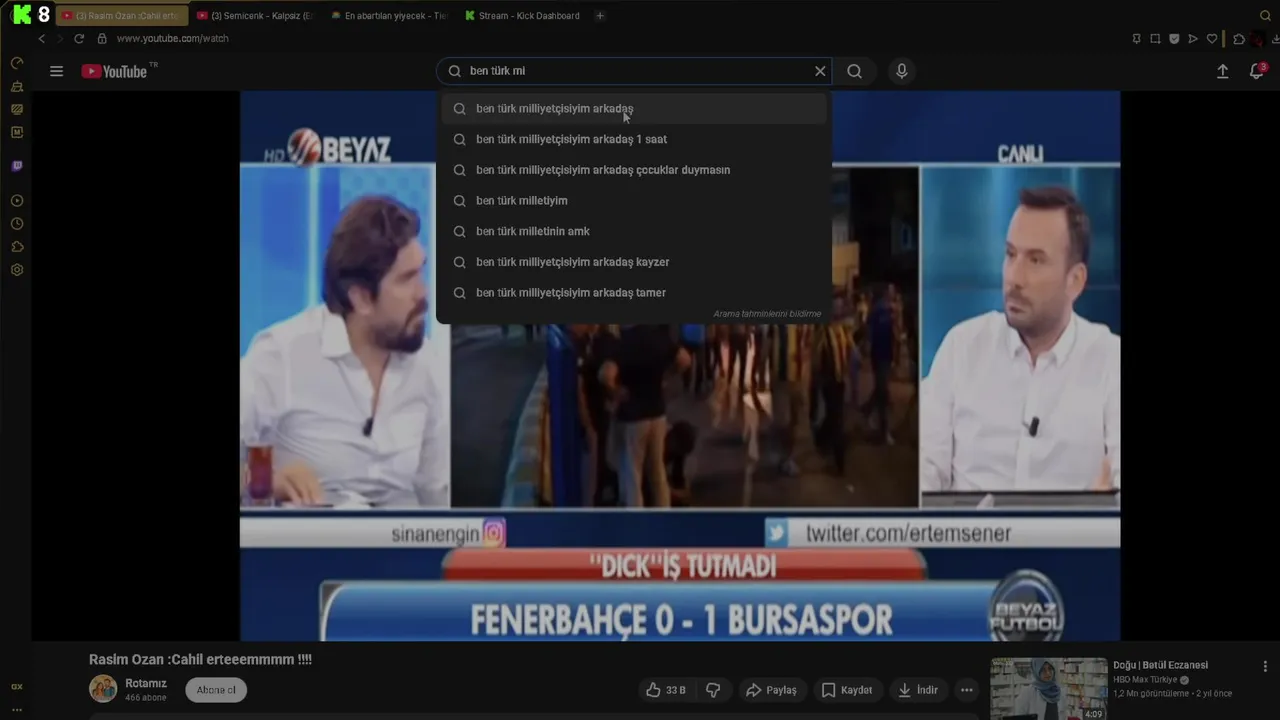Screen dimensions: 1280x720
Task: Select suggestion ending 'çocuklar duymasın'
Action: pyautogui.click(x=633, y=170)
